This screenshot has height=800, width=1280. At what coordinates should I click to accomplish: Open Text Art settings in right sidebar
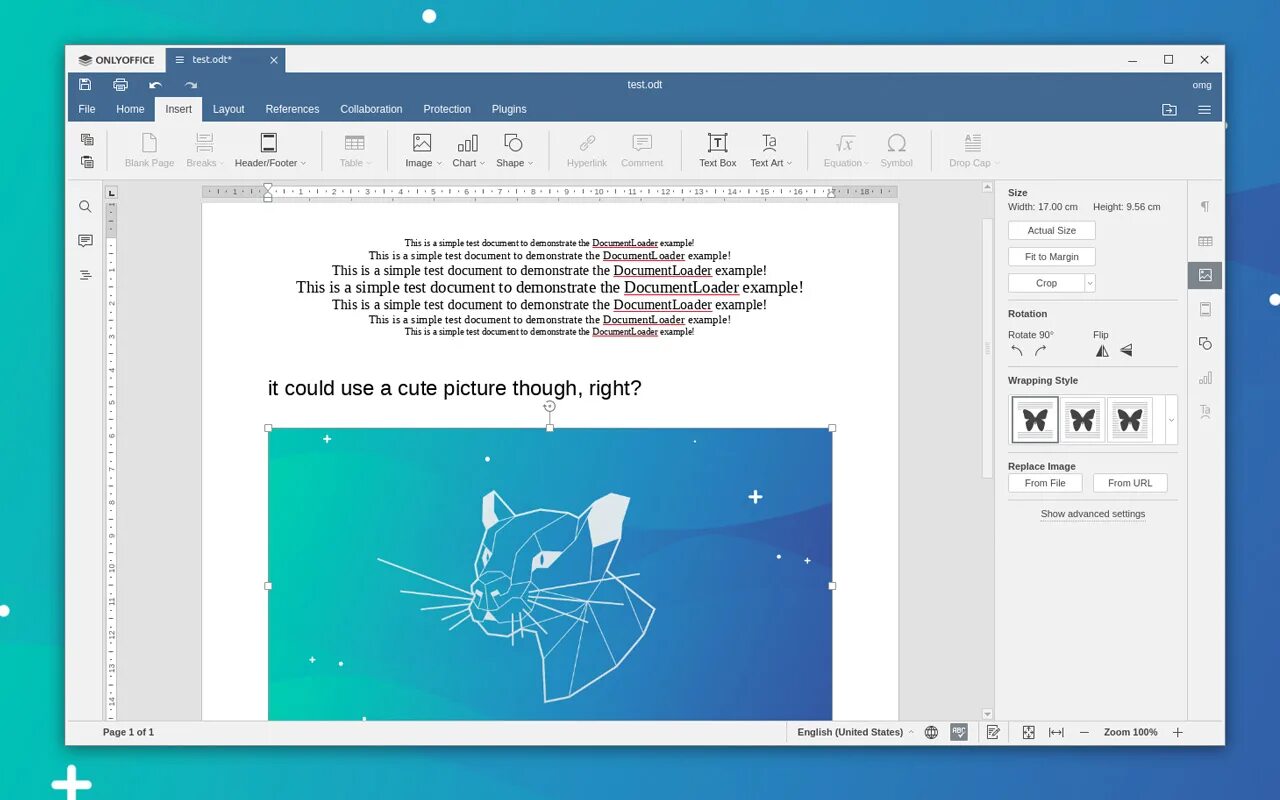[1205, 411]
